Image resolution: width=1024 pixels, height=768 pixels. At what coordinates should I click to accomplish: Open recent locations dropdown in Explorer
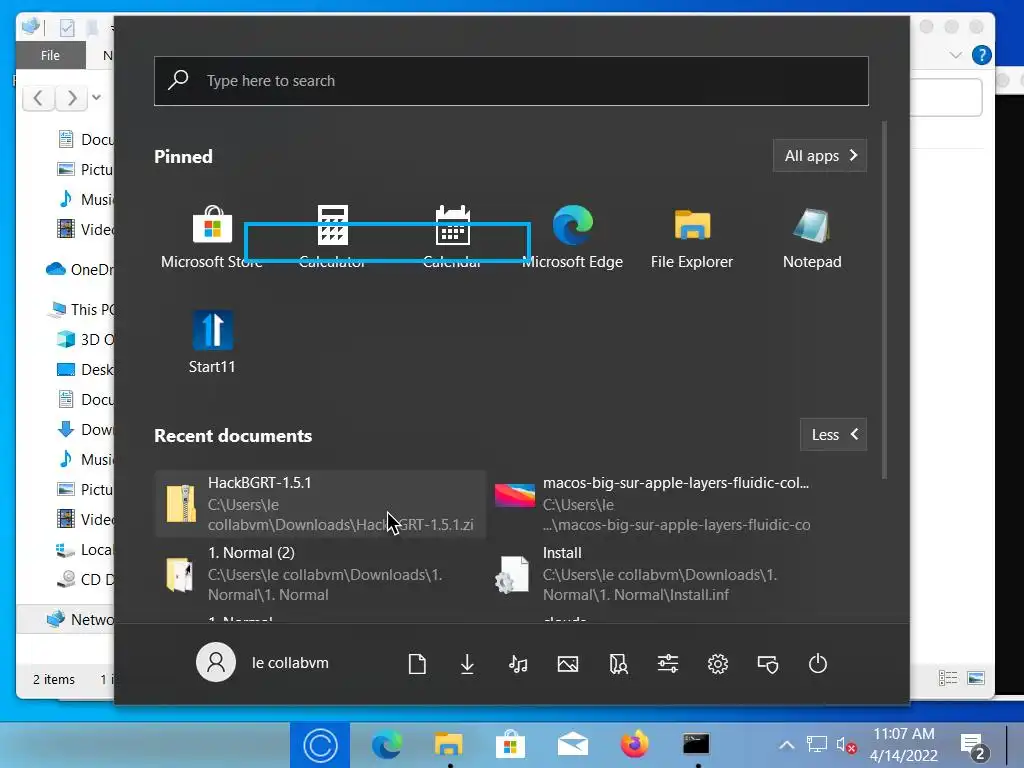pos(97,98)
